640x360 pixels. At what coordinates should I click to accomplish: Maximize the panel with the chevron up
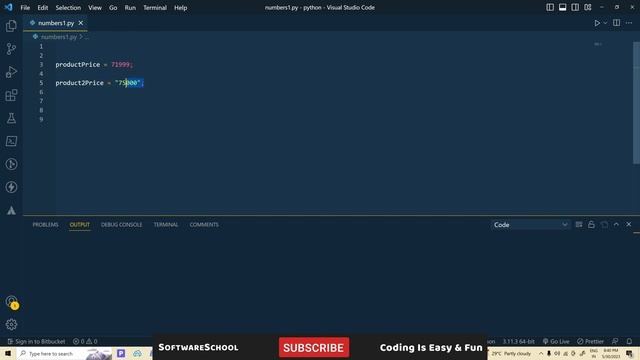tap(616, 224)
